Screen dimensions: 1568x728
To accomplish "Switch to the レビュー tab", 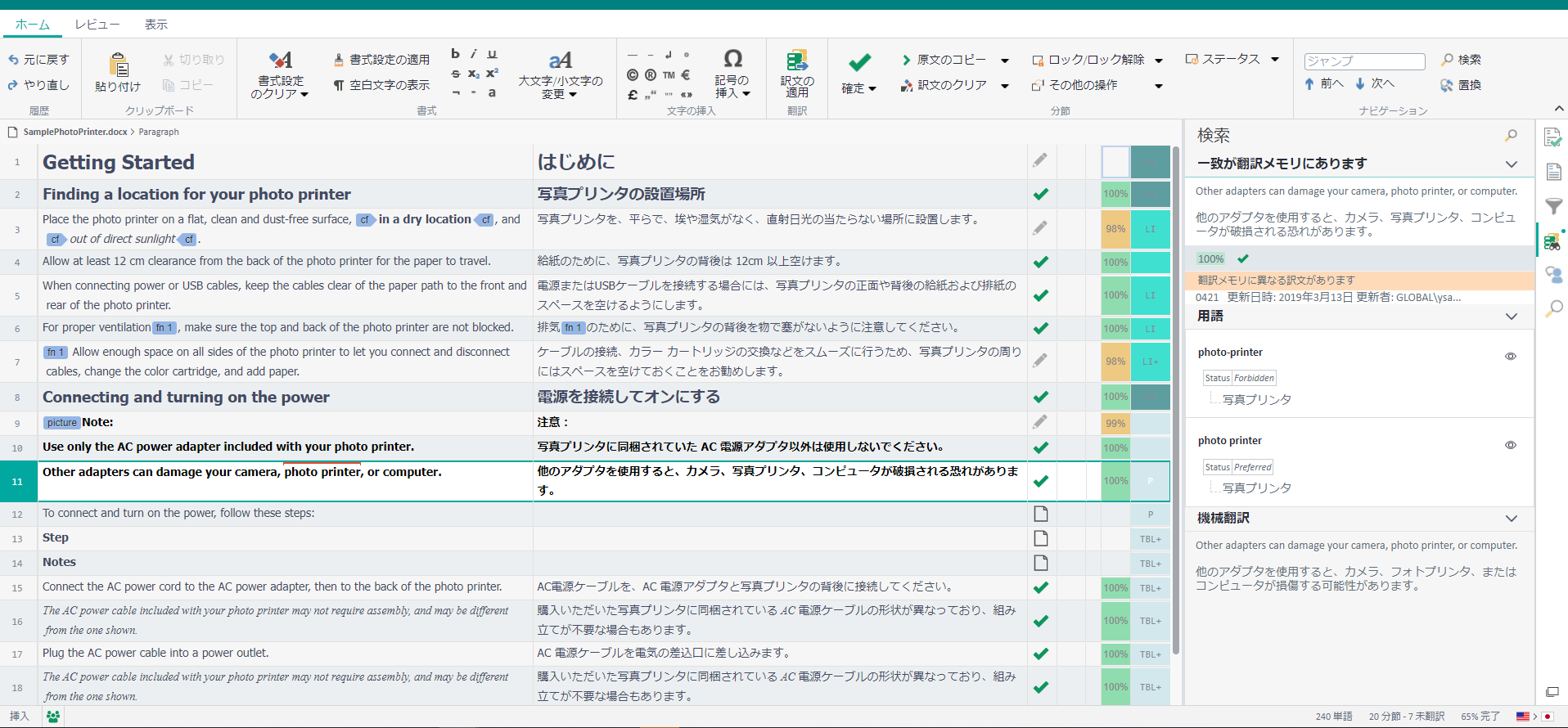I will [97, 25].
